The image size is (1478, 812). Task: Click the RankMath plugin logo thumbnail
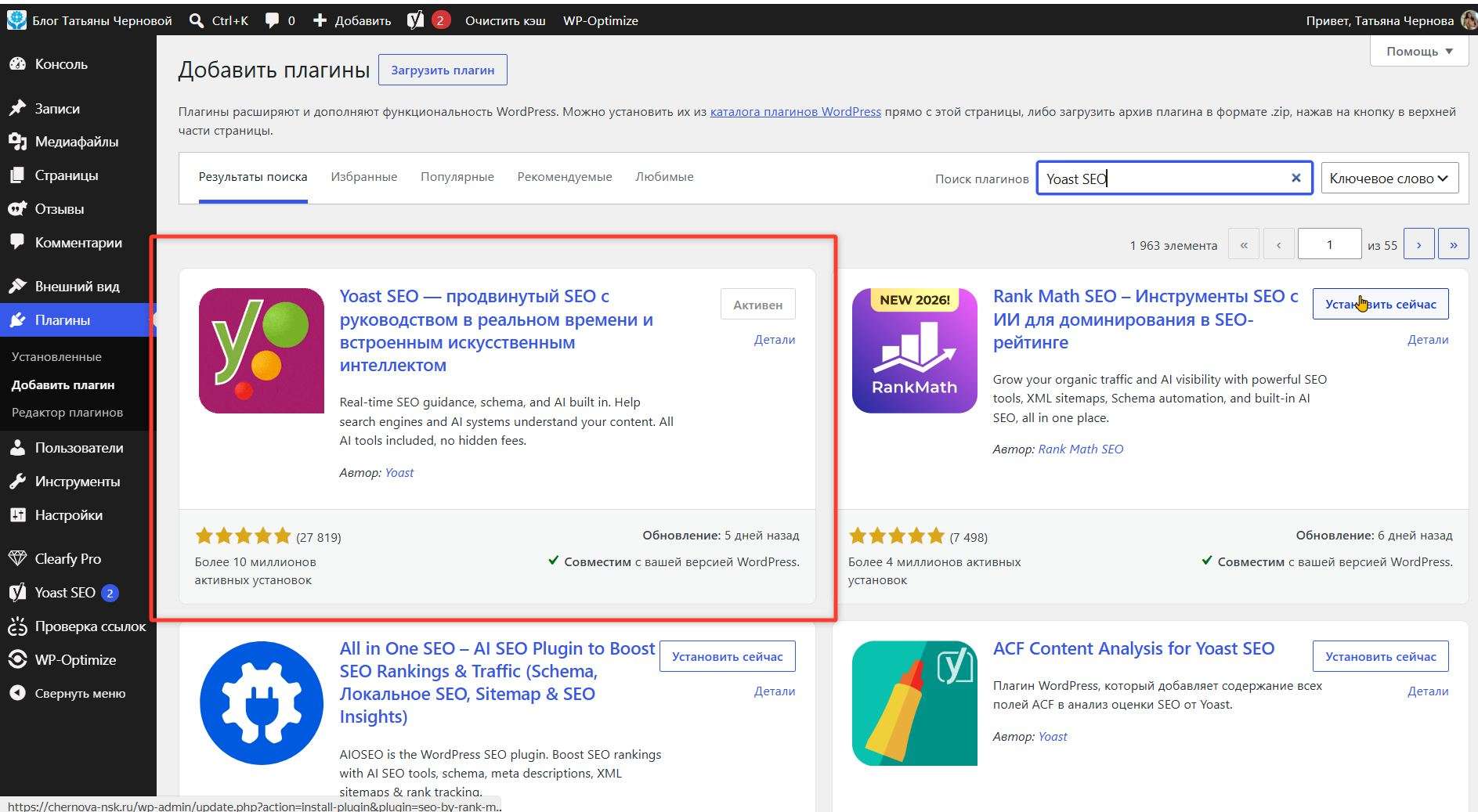pos(915,351)
